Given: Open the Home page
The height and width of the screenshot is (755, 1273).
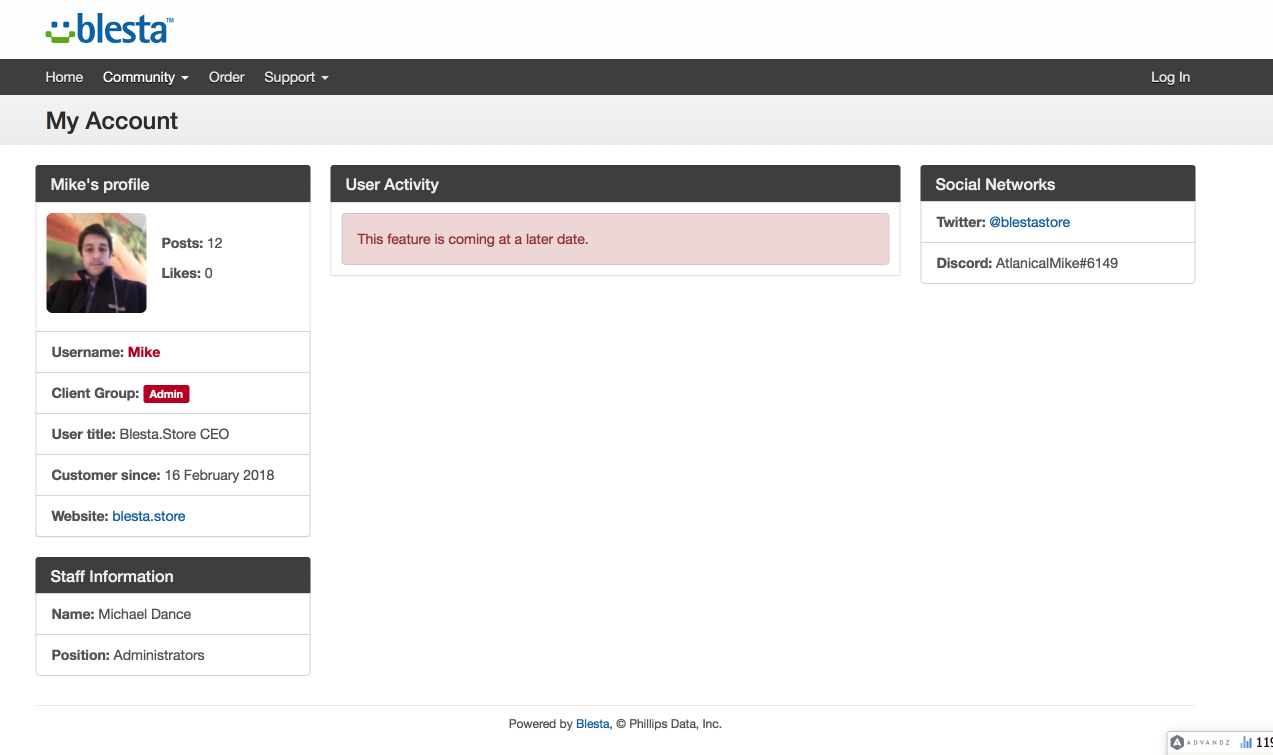Looking at the screenshot, I should coord(64,77).
